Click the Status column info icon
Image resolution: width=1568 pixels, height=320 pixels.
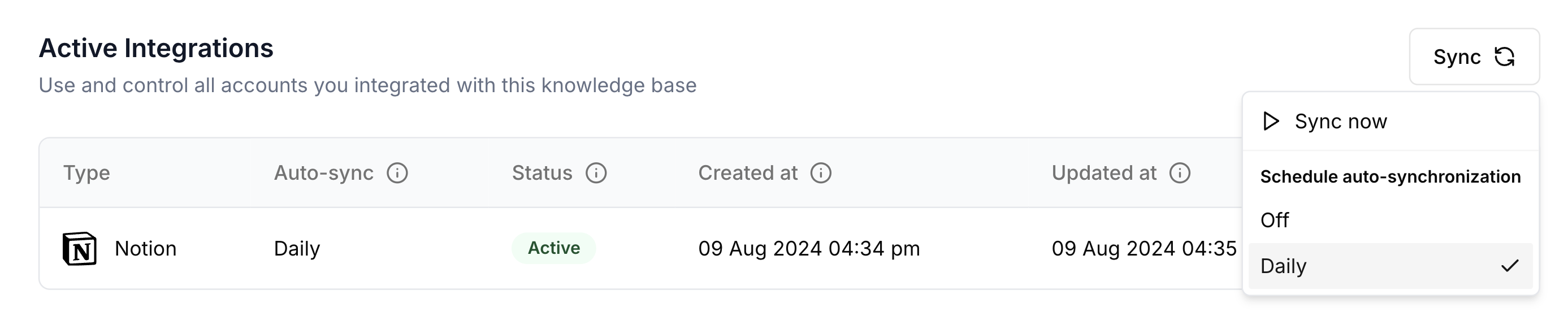coord(596,173)
